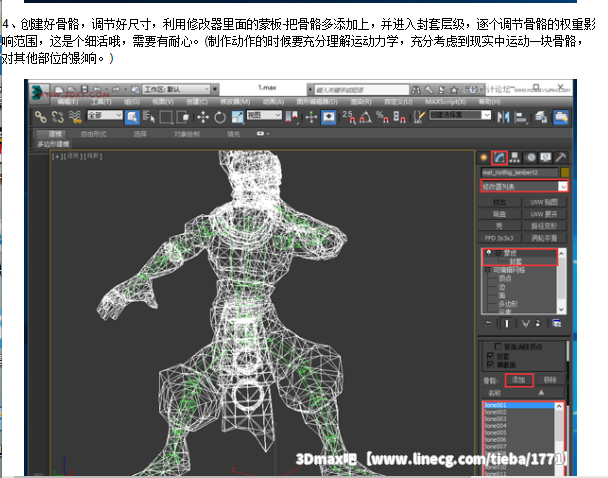Open the Display command panel tab
The height and width of the screenshot is (478, 608).
click(x=546, y=157)
